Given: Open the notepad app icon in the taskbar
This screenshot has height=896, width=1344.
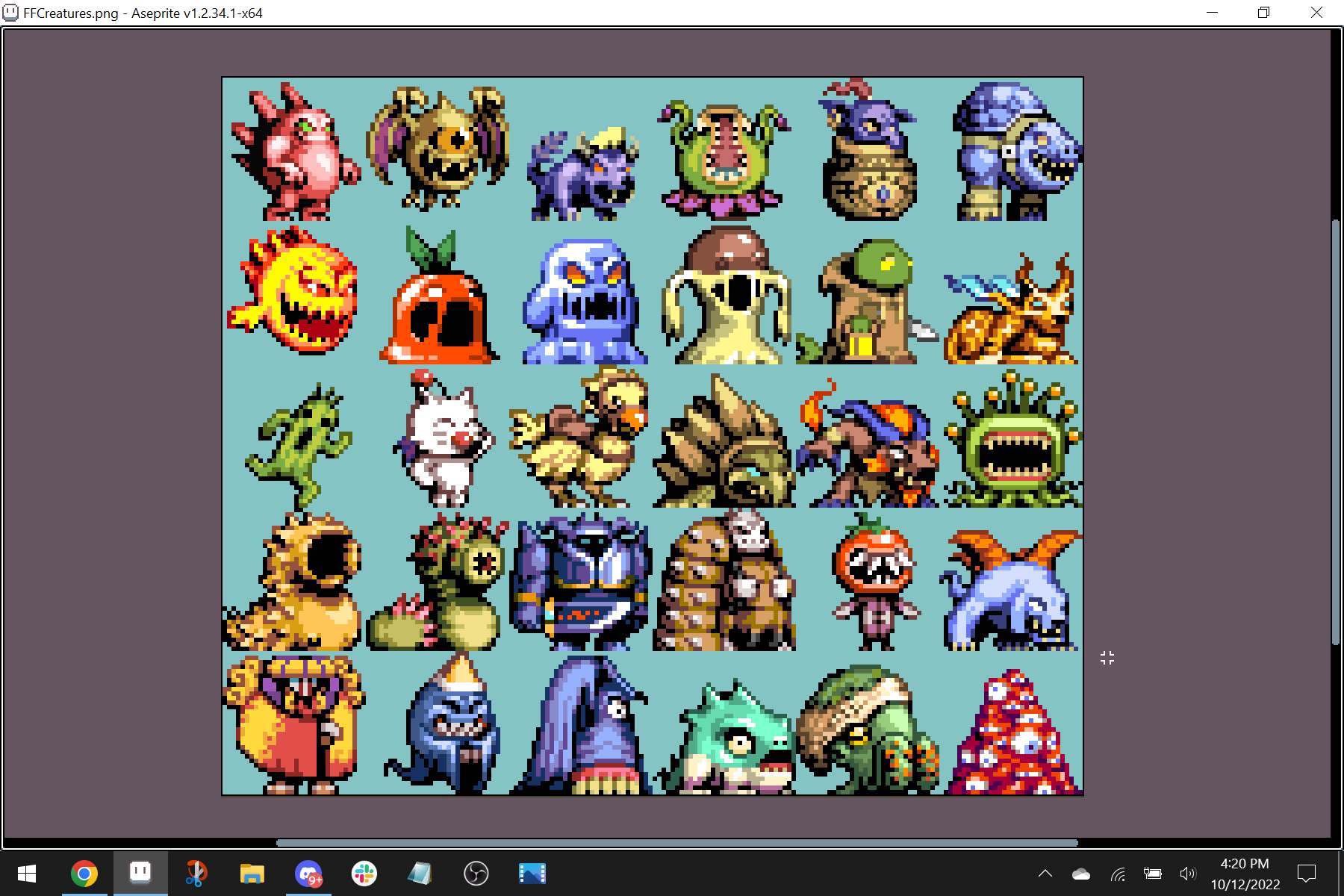Looking at the screenshot, I should (x=420, y=874).
